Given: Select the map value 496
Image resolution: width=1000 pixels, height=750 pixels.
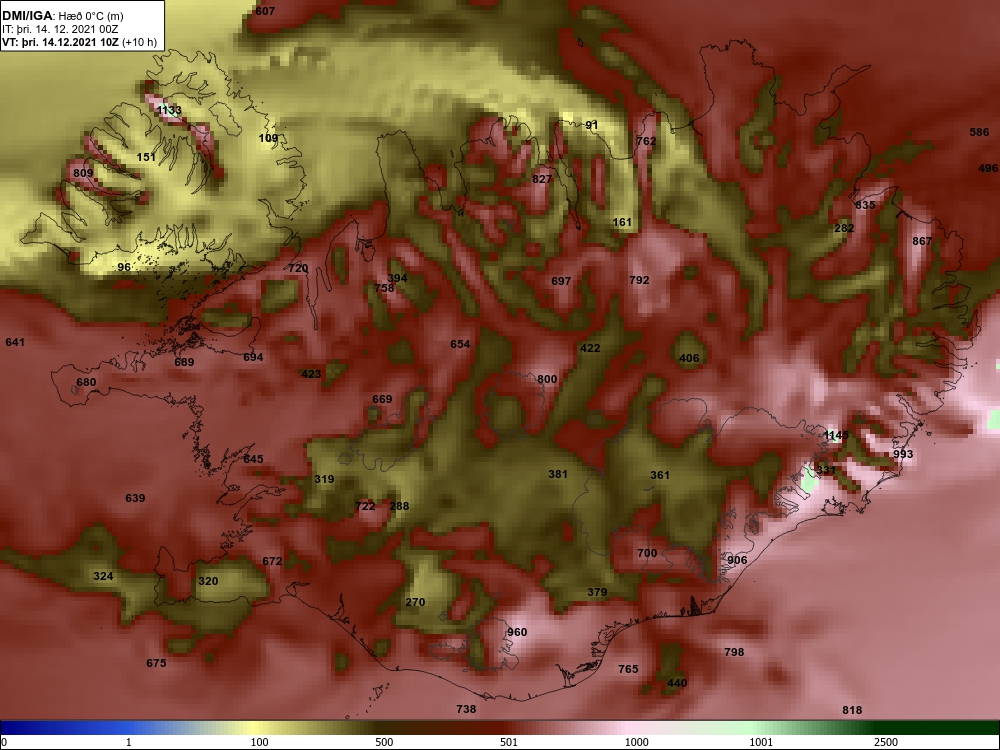Looking at the screenshot, I should tap(988, 168).
